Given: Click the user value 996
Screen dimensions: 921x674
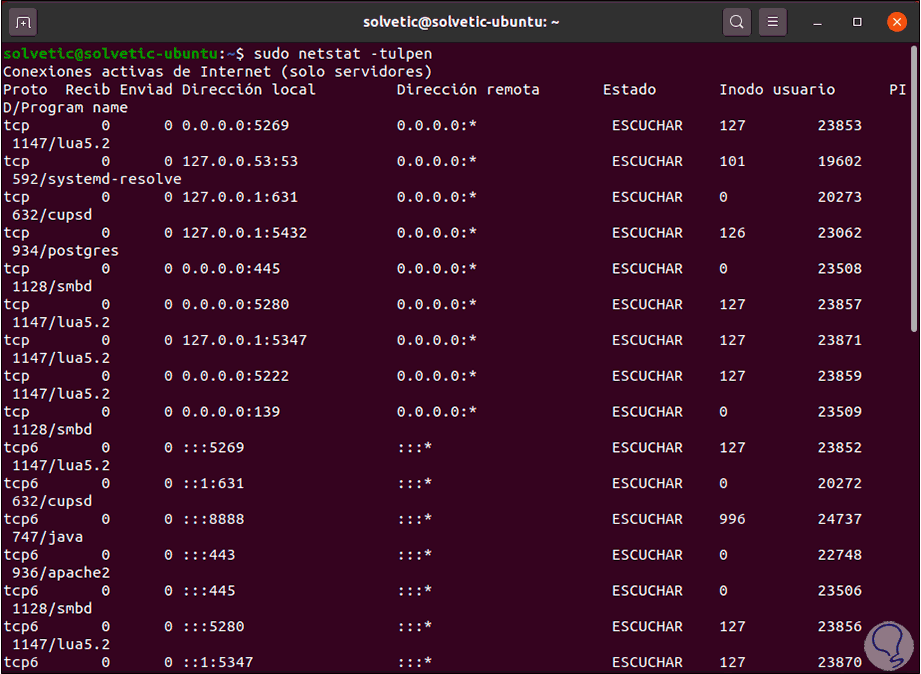Looking at the screenshot, I should (732, 519).
